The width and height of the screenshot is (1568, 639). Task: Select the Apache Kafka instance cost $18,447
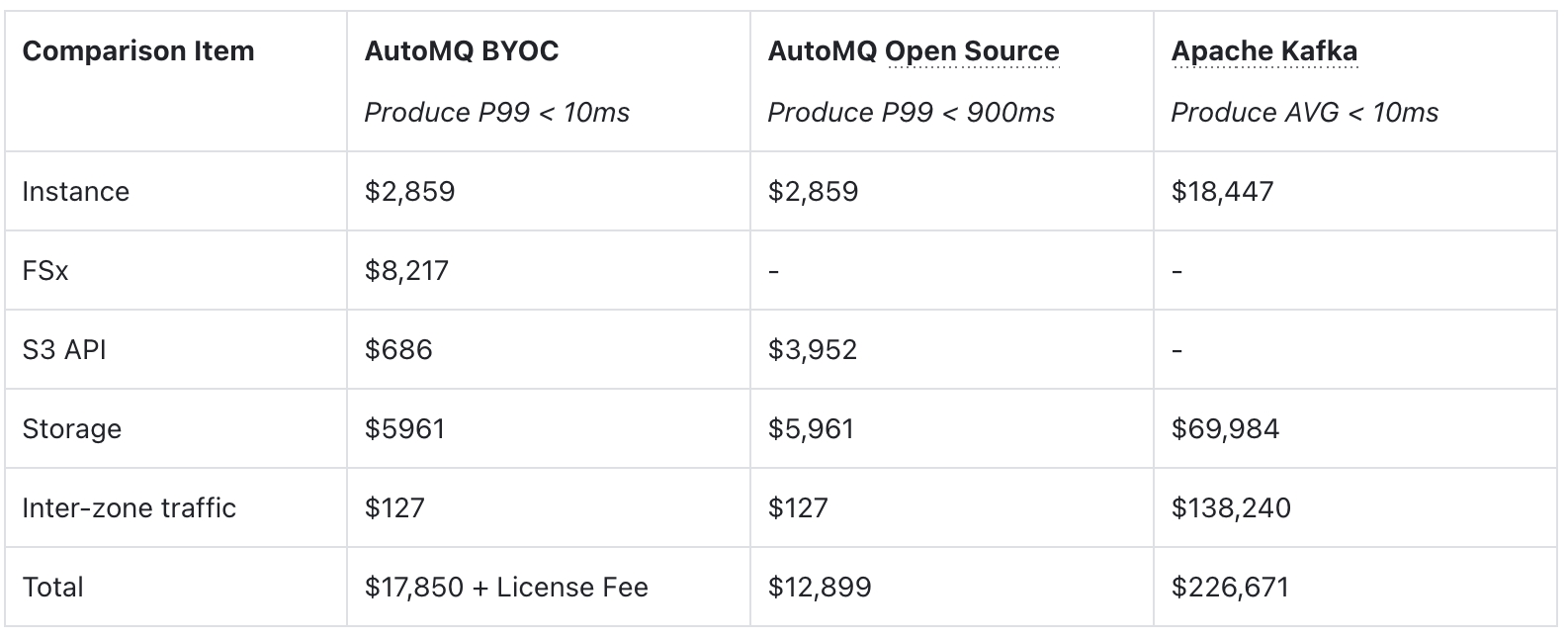pos(1222,192)
